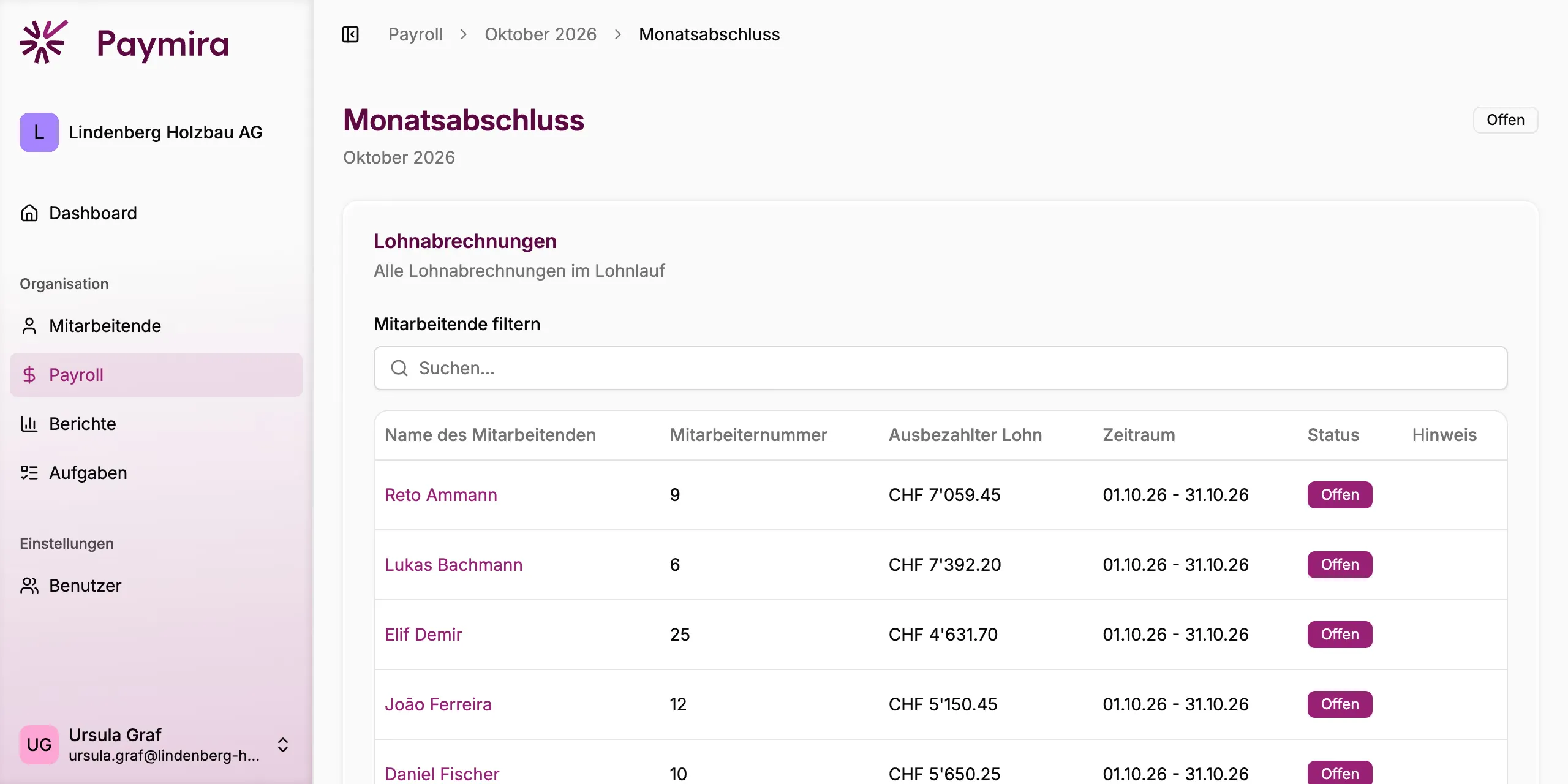The height and width of the screenshot is (784, 1568).
Task: Go to Oktober 2026 breadcrumb
Action: (540, 34)
